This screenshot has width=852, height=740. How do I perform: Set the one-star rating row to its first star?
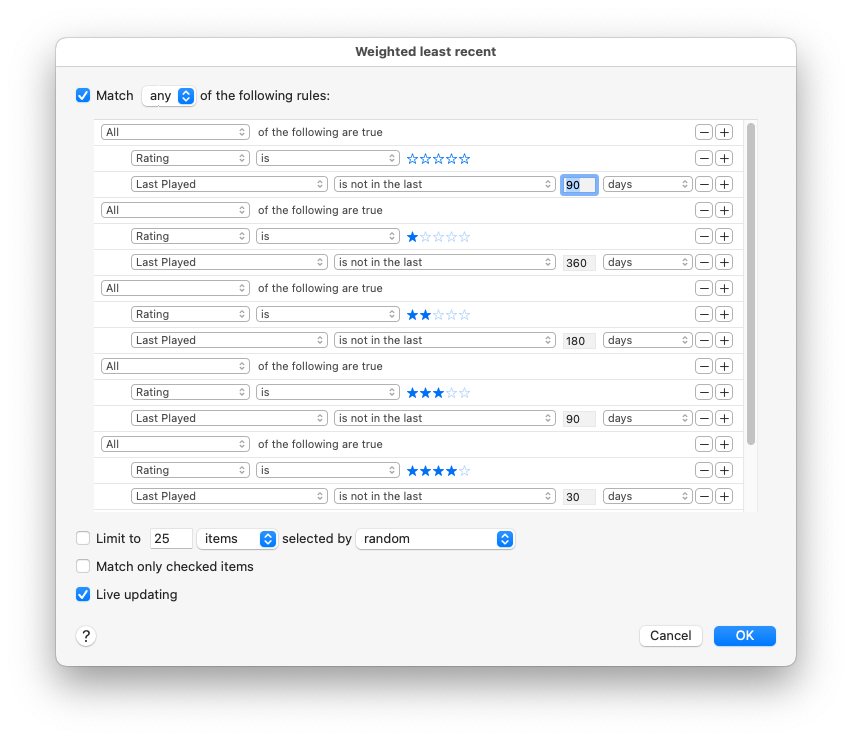pos(412,237)
